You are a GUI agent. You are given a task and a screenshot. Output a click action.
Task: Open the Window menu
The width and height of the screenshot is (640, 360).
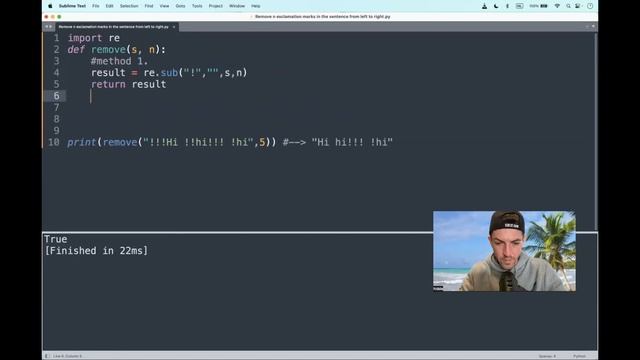tap(237, 6)
